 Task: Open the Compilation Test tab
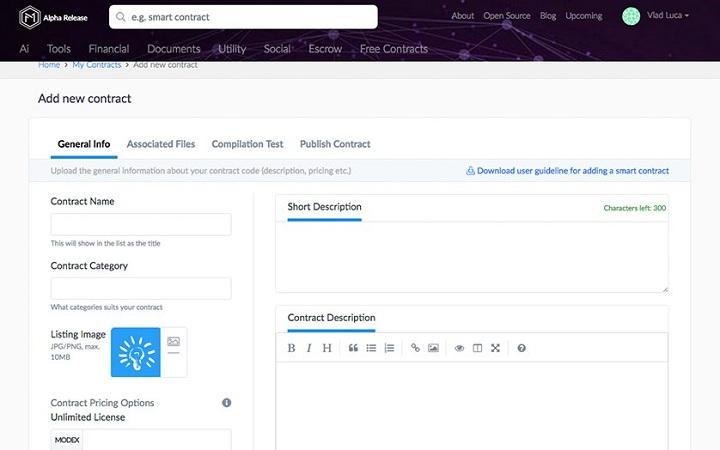point(247,144)
